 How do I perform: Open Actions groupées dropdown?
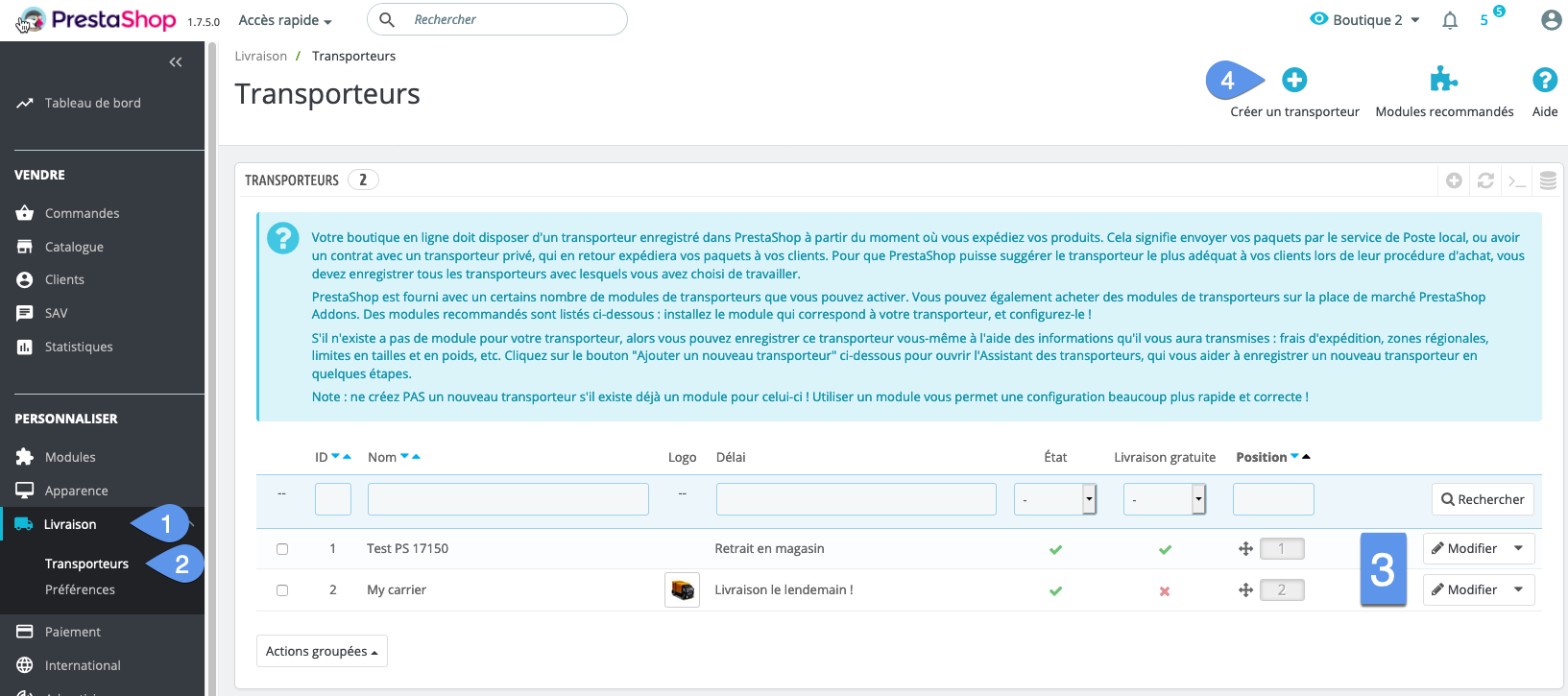tap(322, 651)
